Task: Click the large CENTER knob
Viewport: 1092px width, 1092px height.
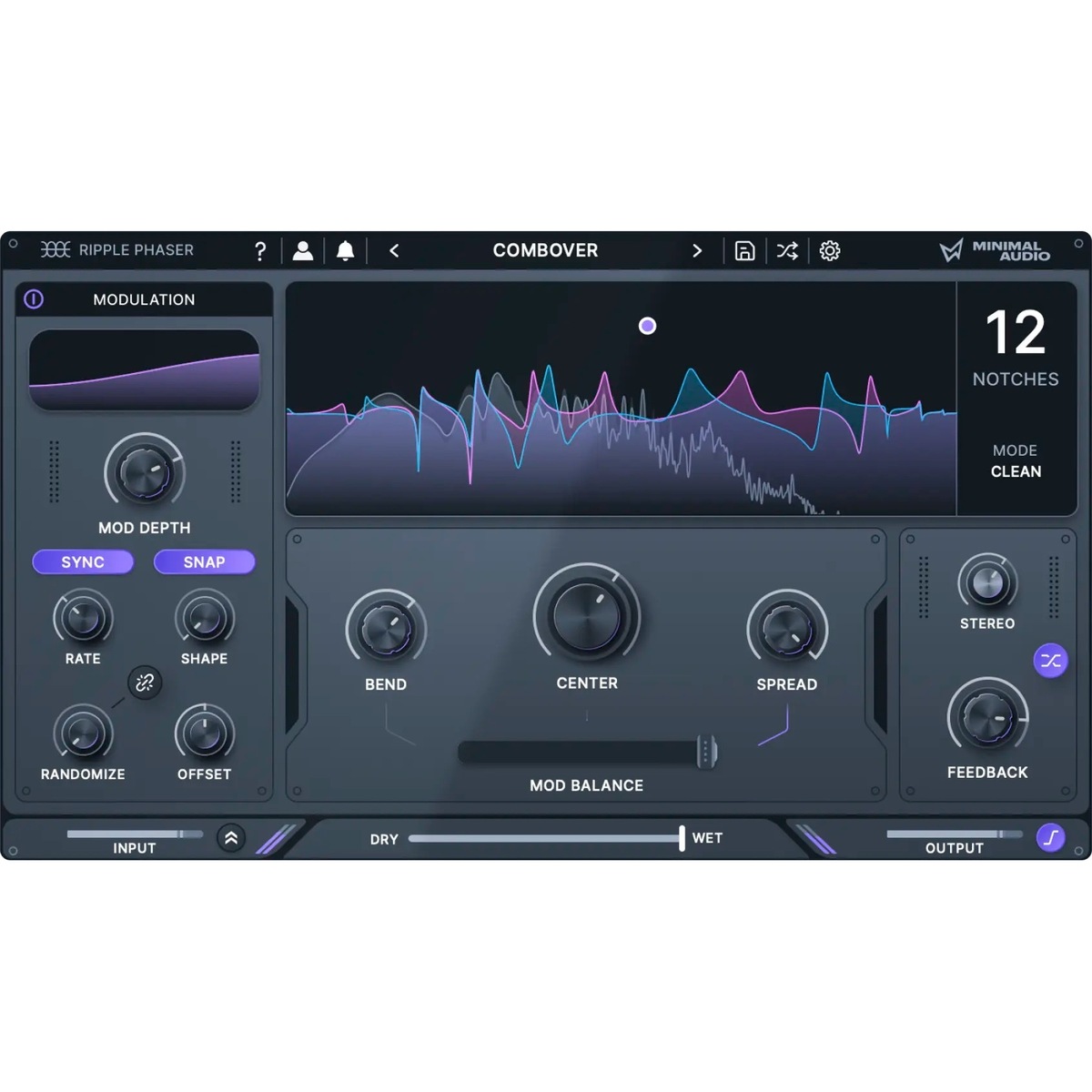Action: pyautogui.click(x=587, y=616)
